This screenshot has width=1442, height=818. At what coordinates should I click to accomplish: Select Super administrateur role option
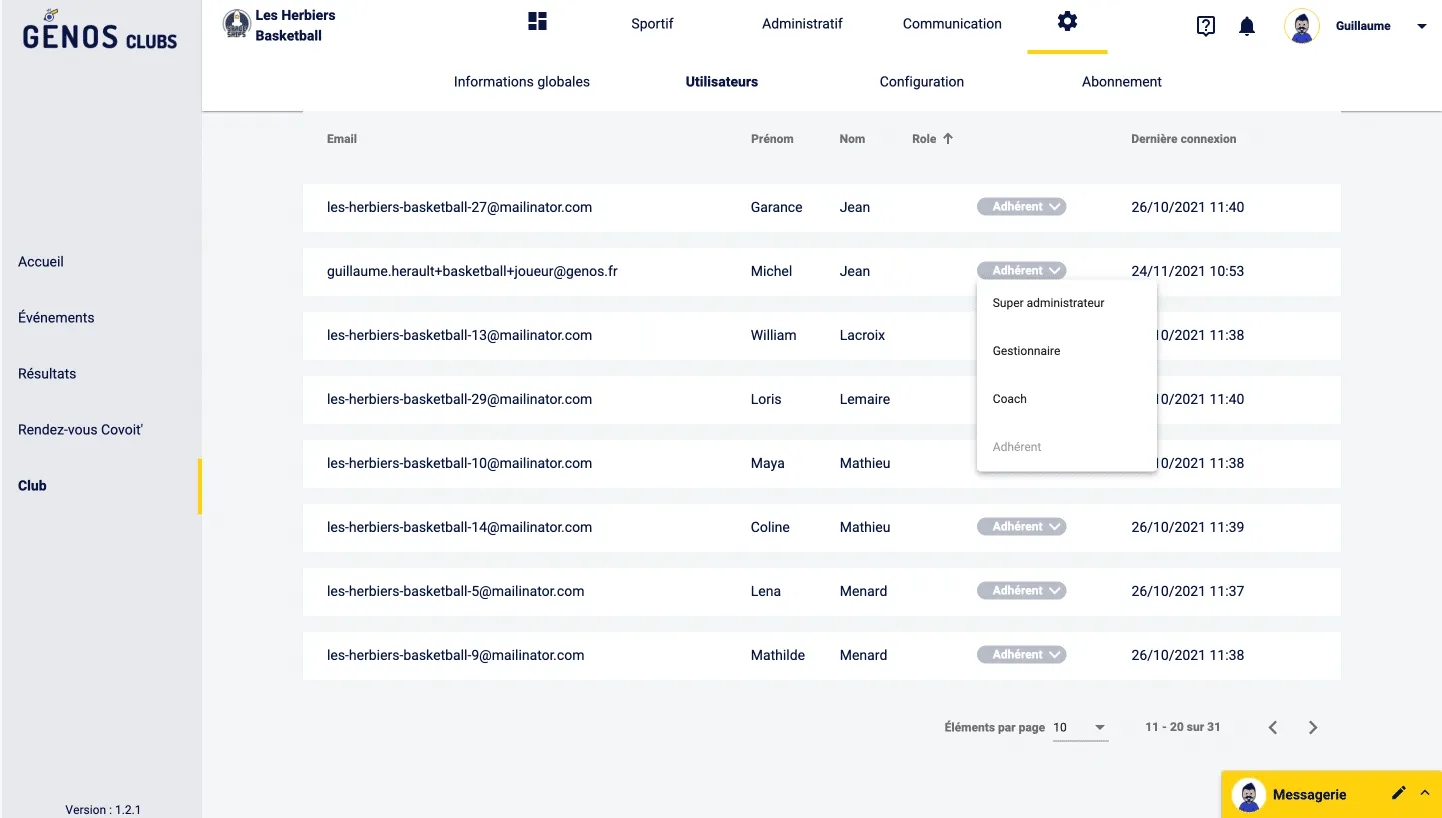tap(1048, 303)
